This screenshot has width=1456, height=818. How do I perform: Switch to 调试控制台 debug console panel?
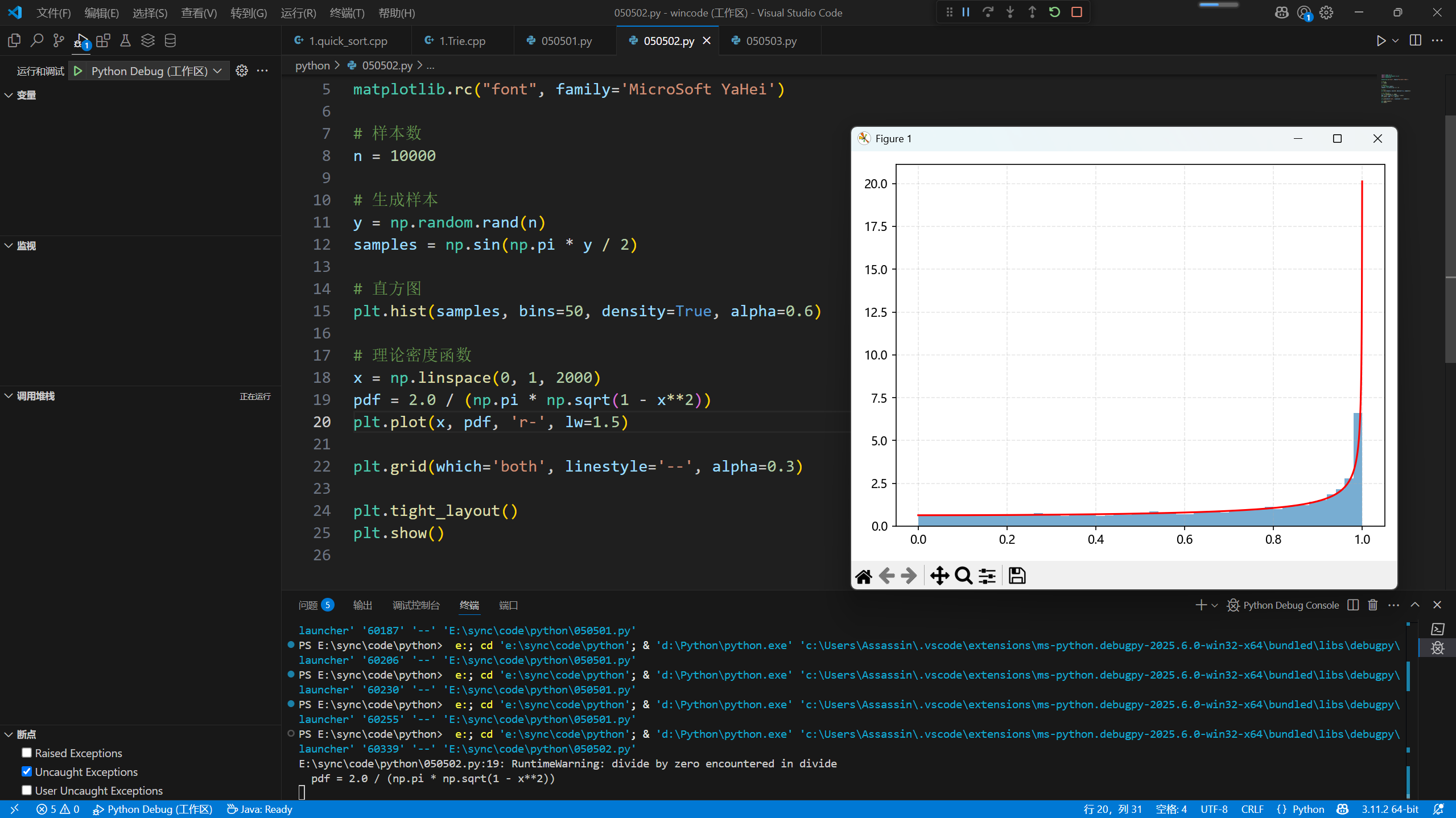pos(416,605)
